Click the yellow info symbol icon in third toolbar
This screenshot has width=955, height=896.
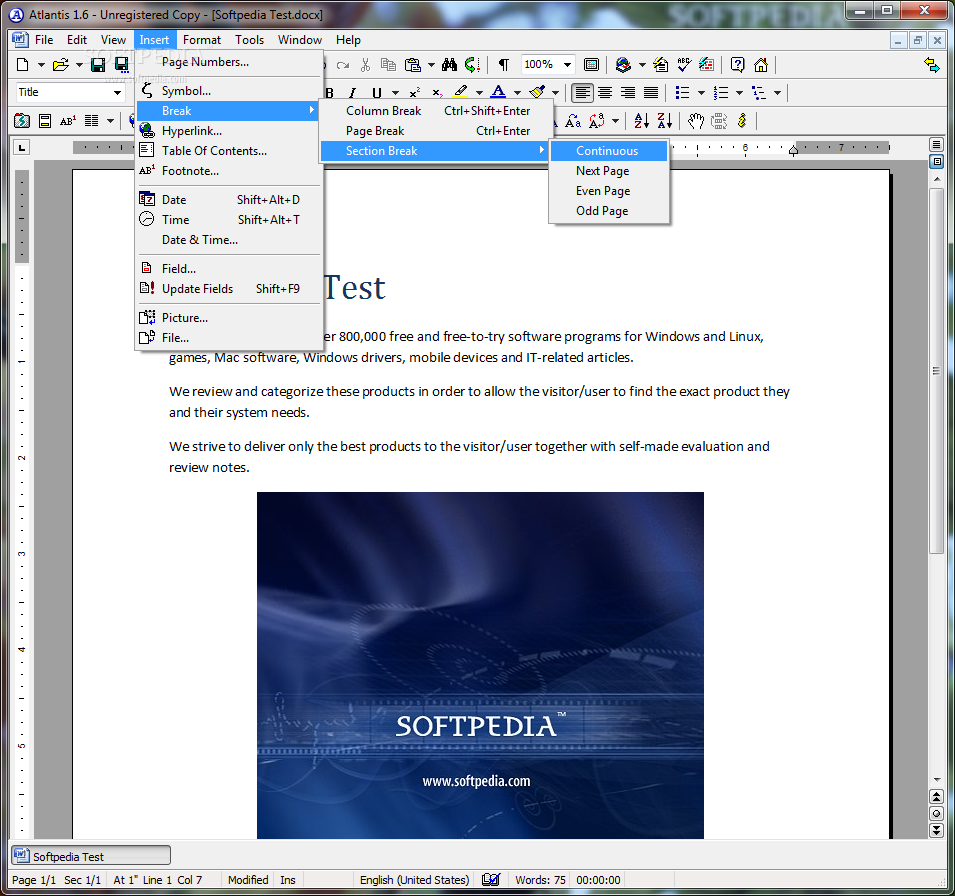click(x=742, y=121)
